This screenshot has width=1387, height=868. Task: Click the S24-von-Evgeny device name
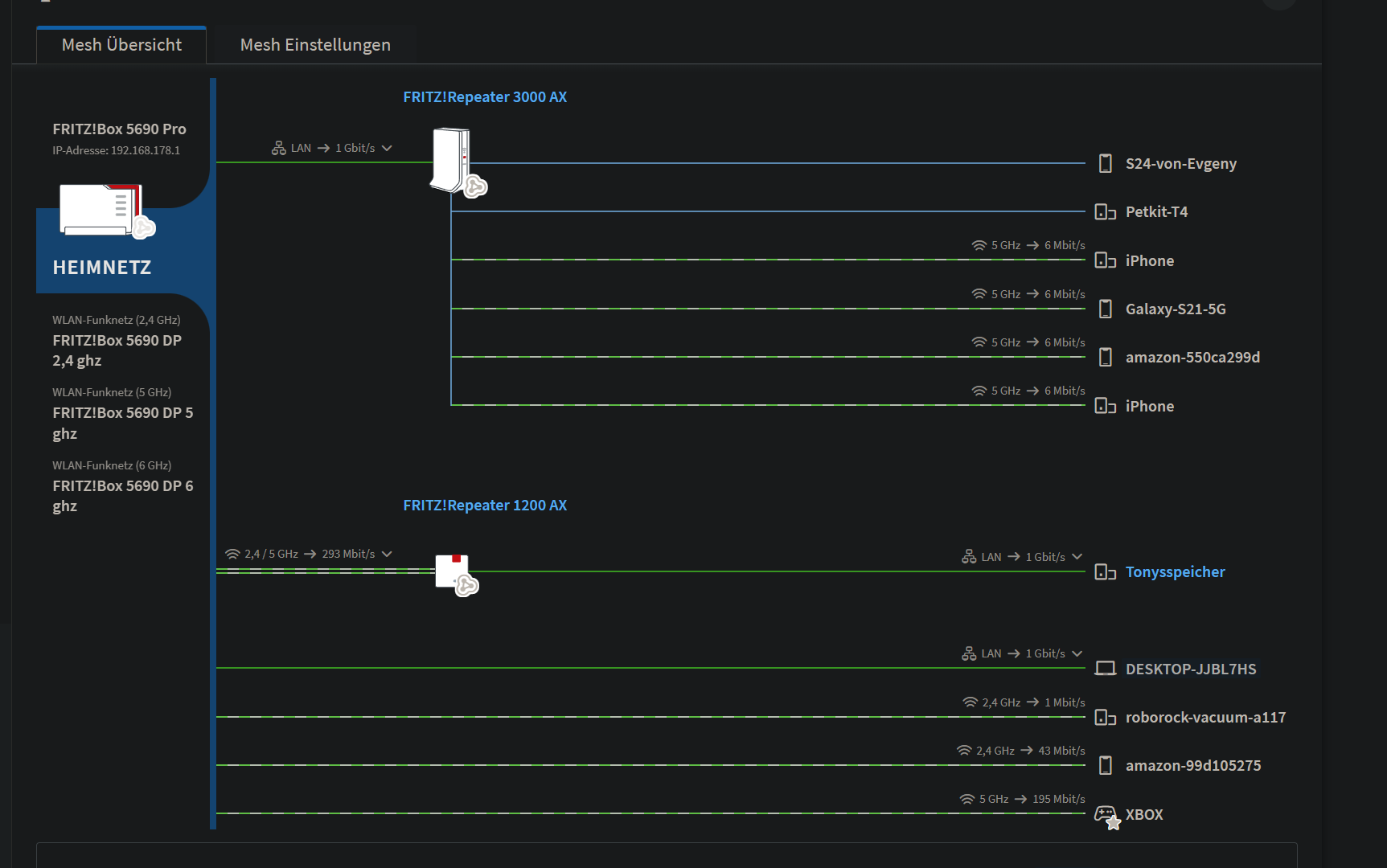point(1181,164)
